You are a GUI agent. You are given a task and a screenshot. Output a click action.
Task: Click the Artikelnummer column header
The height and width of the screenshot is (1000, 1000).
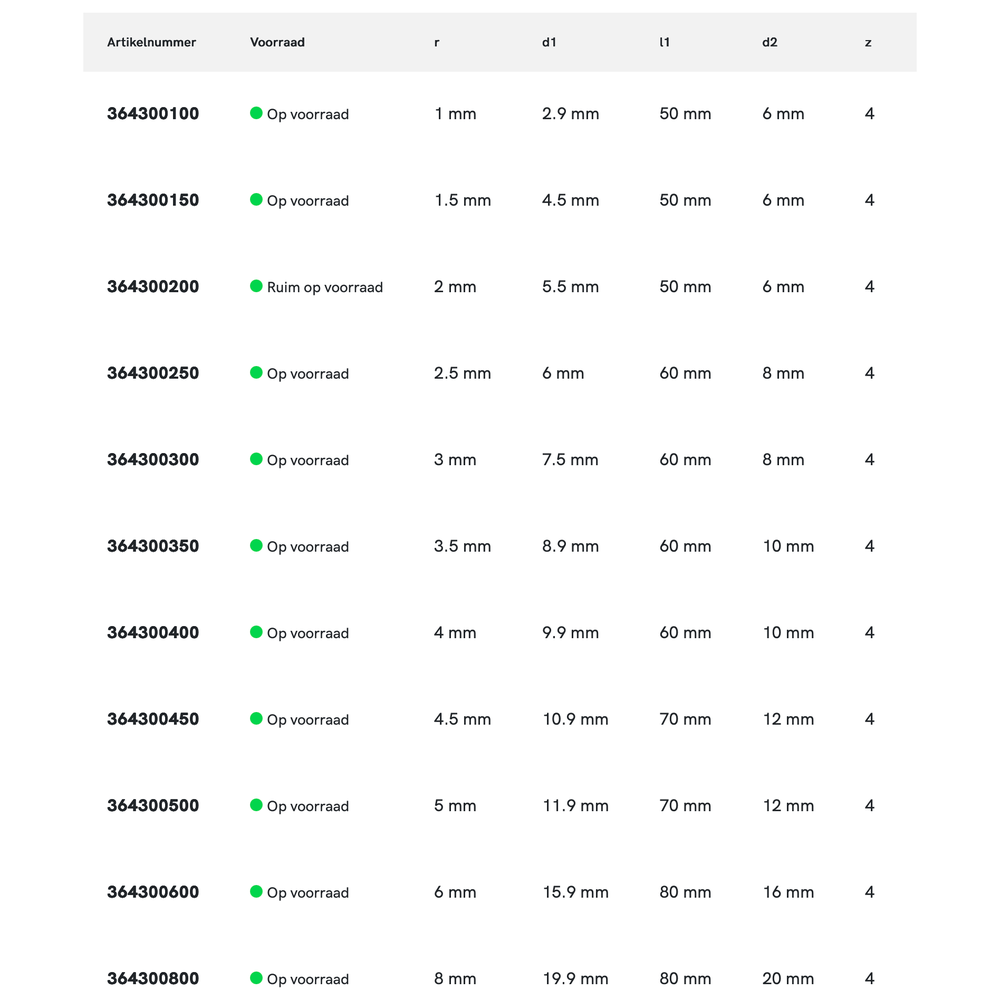coord(151,42)
